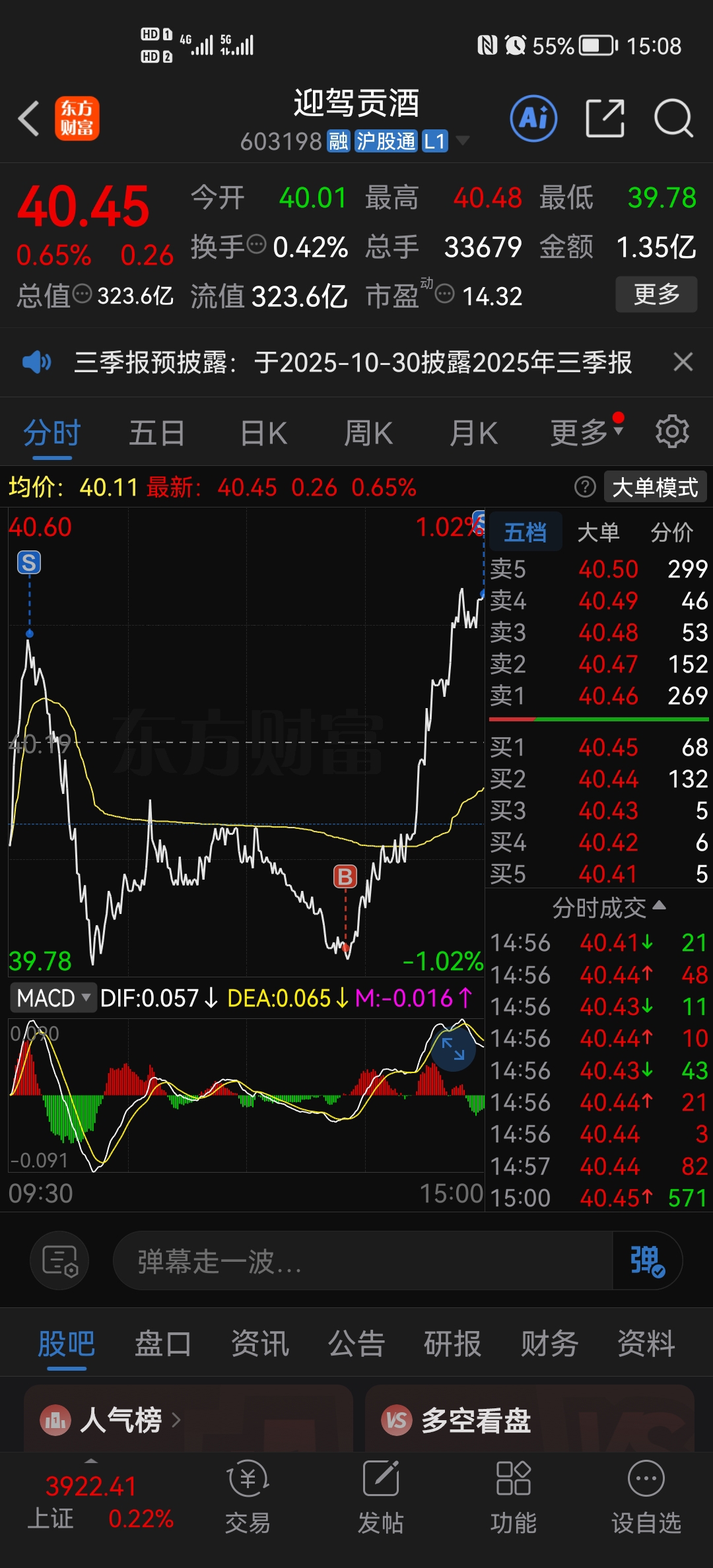Open the 盘口 tab
713x1568 pixels.
click(163, 1344)
